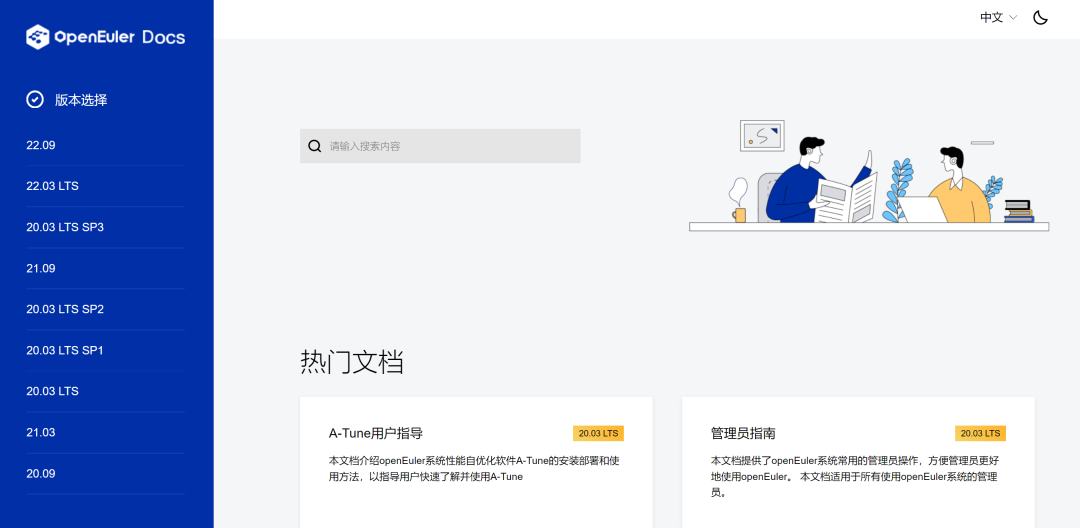Viewport: 1080px width, 528px height.
Task: Click the 热门文档 heading
Action: point(352,362)
